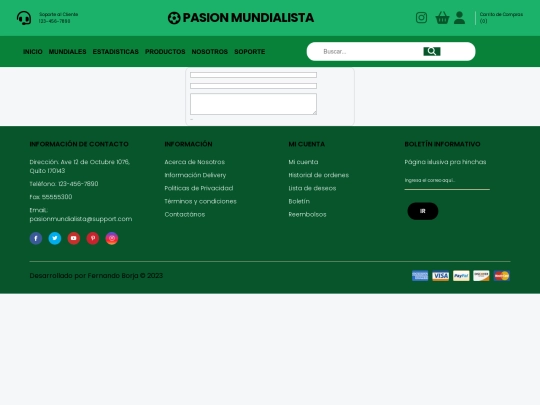Open Mi cuenta link
The height and width of the screenshot is (405, 540).
pos(303,162)
